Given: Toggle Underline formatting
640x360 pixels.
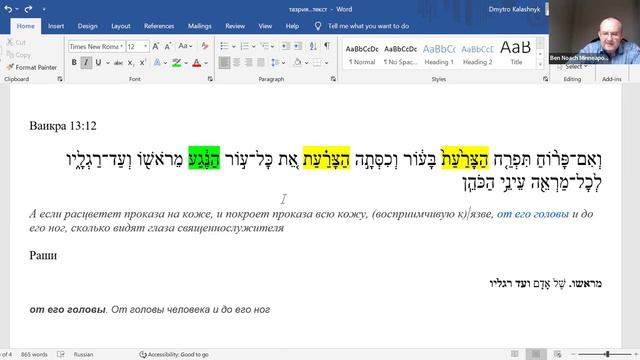Looking at the screenshot, I should pyautogui.click(x=98, y=63).
